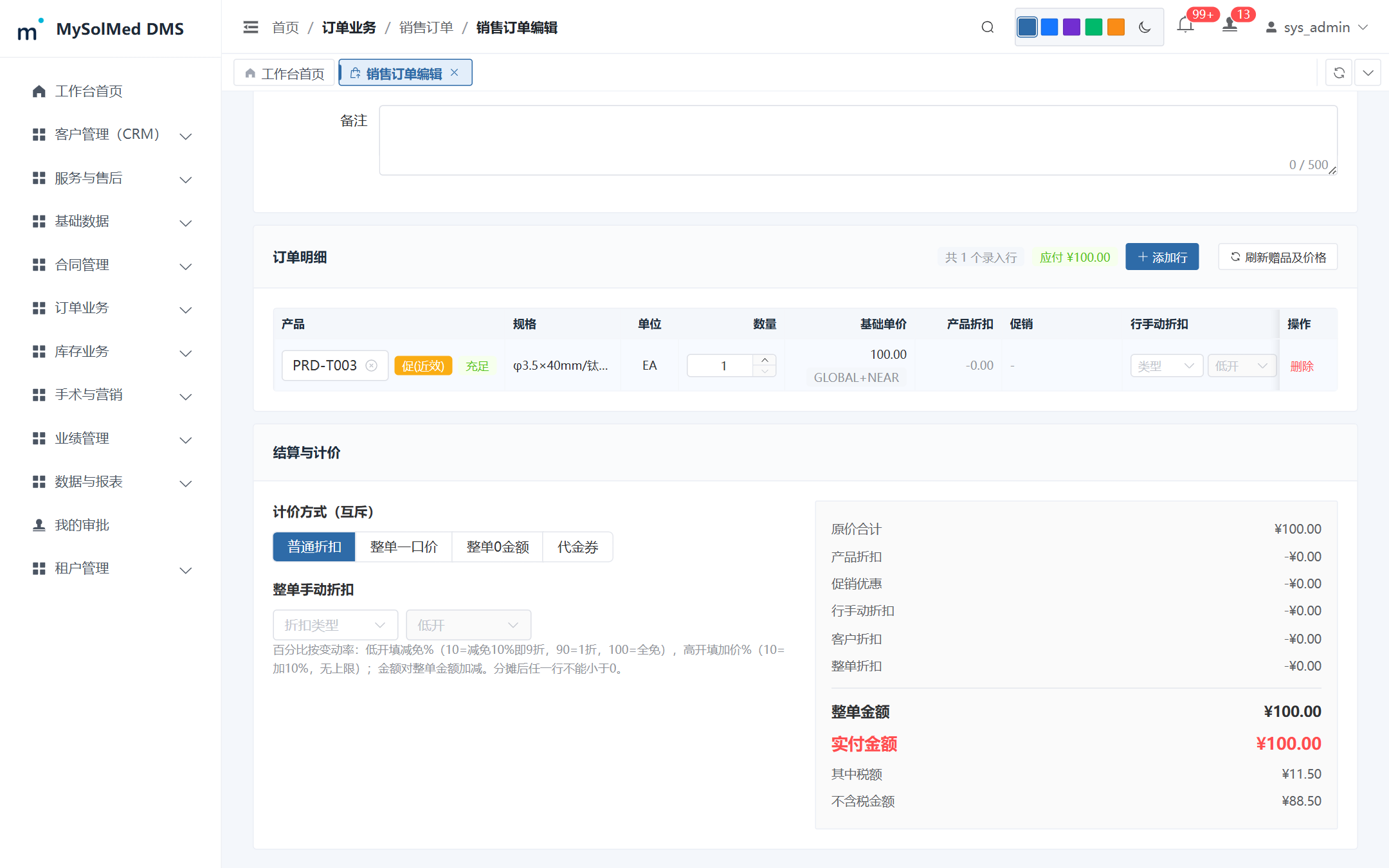Select the dark blue theme swatch
The height and width of the screenshot is (868, 1389).
(x=1027, y=27)
